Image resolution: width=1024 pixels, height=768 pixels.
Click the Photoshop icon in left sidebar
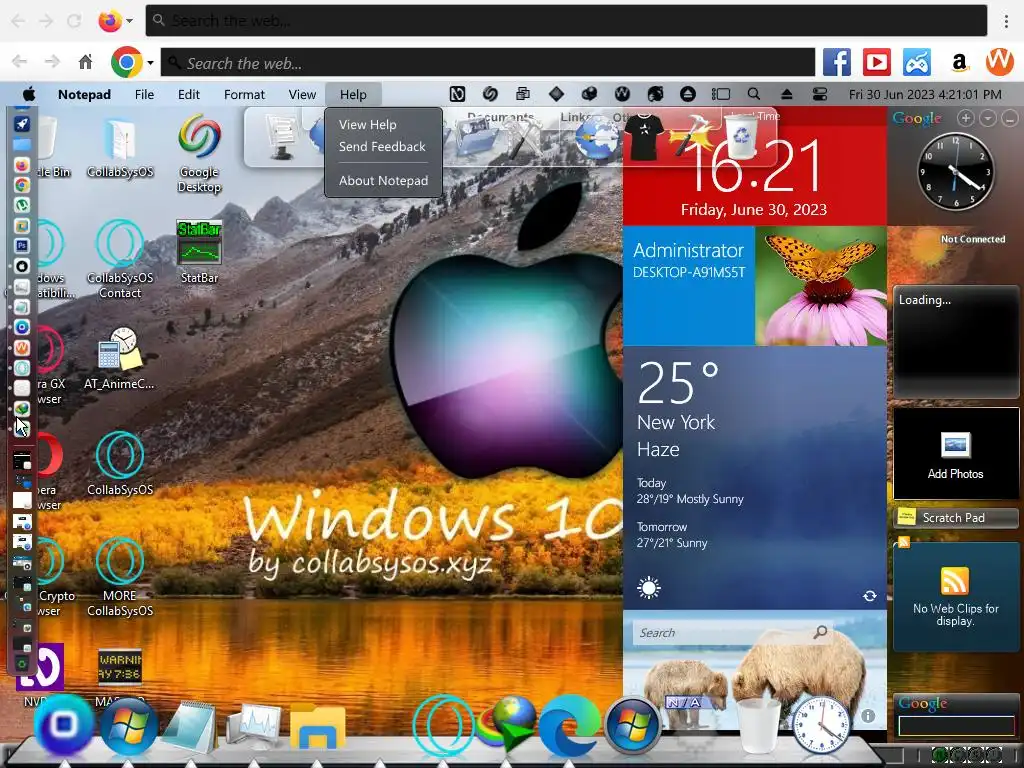(x=22, y=246)
